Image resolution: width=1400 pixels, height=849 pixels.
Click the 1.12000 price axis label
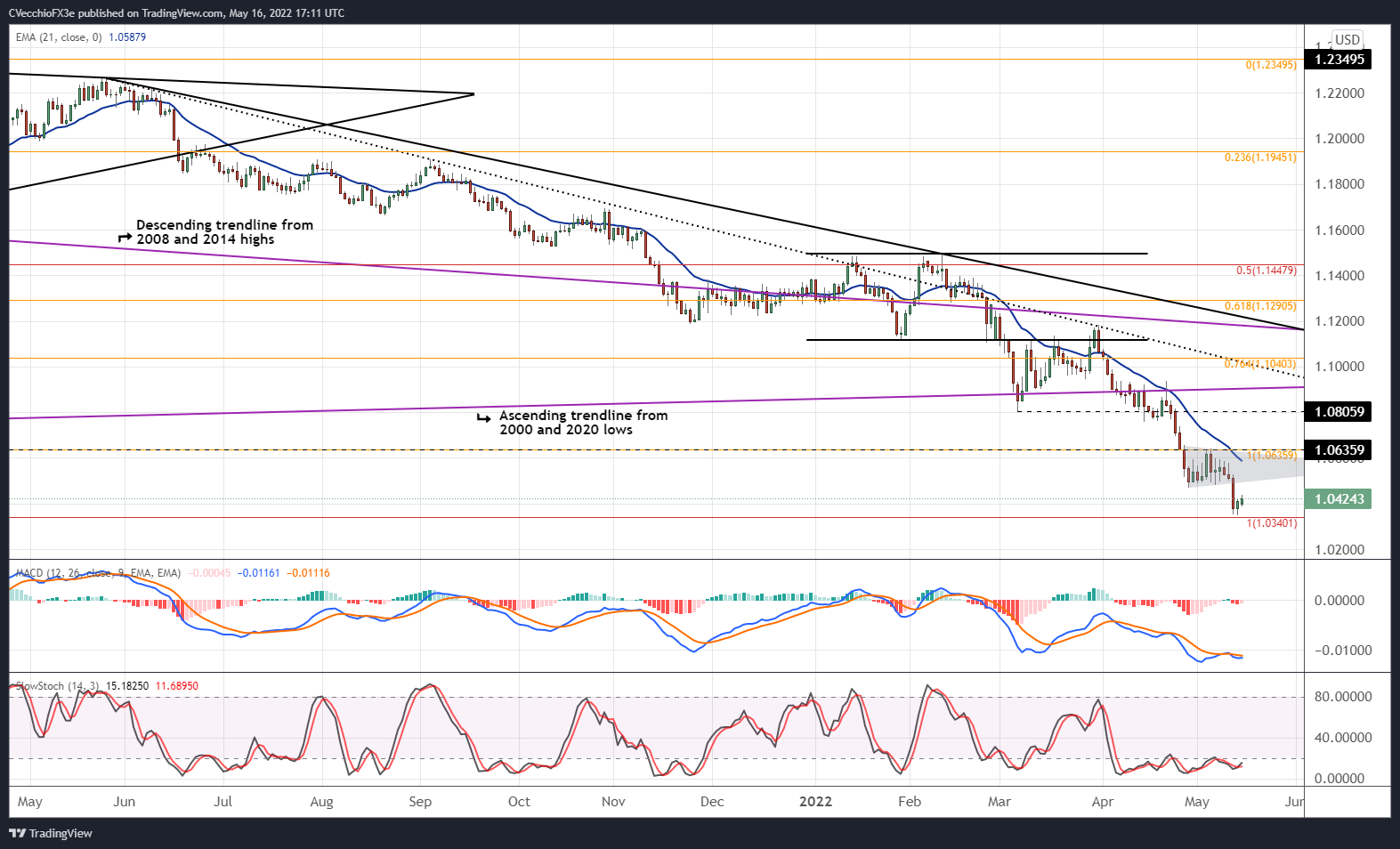(x=1339, y=321)
